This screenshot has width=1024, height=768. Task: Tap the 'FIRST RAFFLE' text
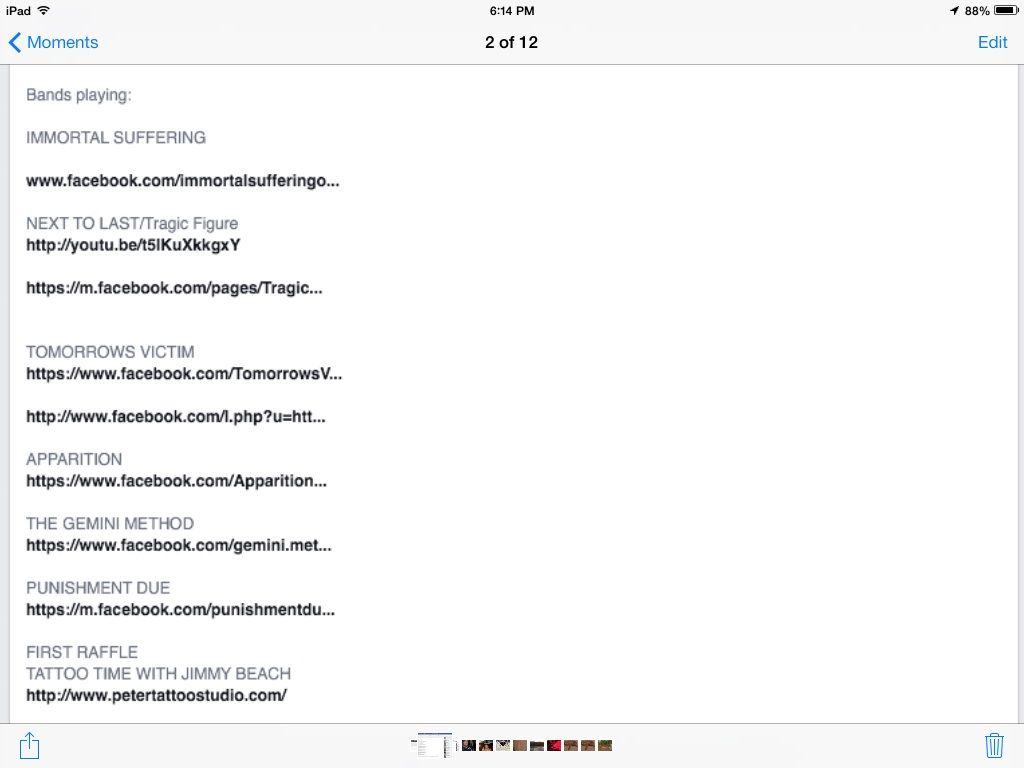point(82,652)
